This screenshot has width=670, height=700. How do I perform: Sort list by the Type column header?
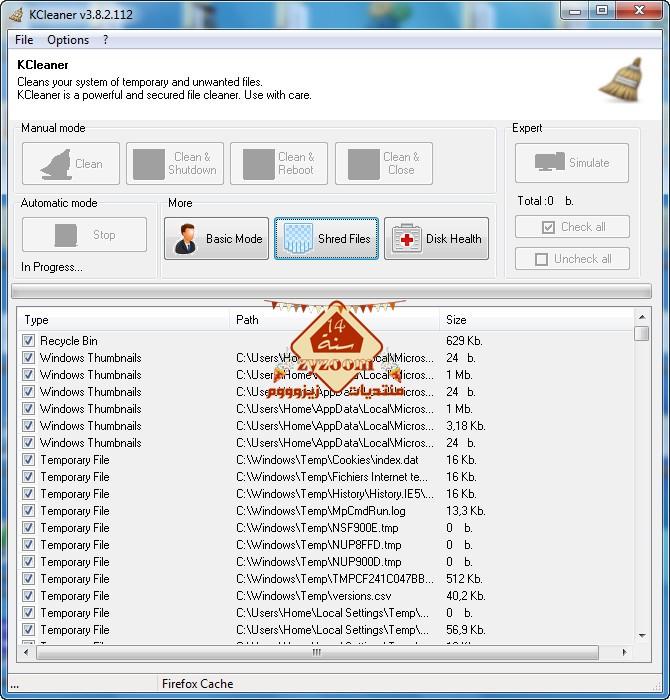coord(124,320)
